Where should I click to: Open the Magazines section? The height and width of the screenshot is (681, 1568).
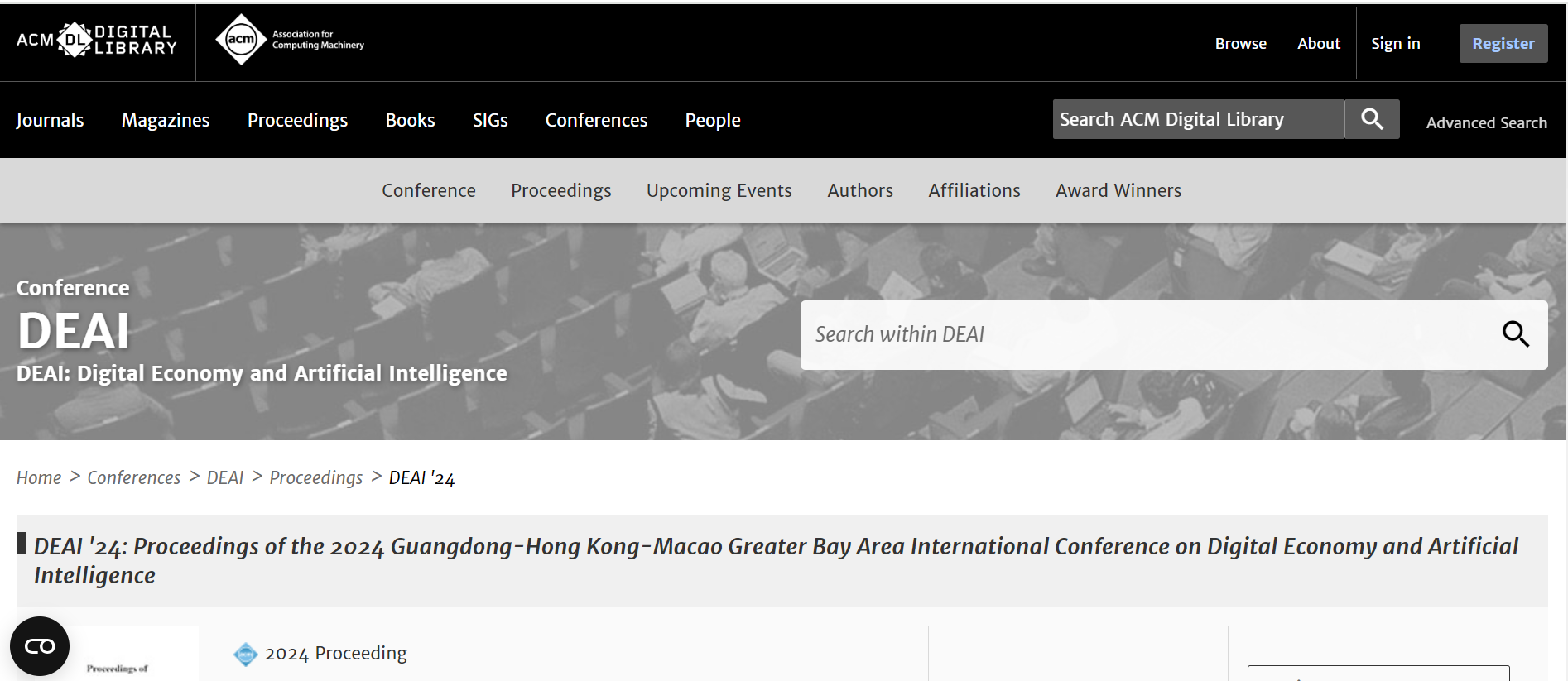[166, 120]
